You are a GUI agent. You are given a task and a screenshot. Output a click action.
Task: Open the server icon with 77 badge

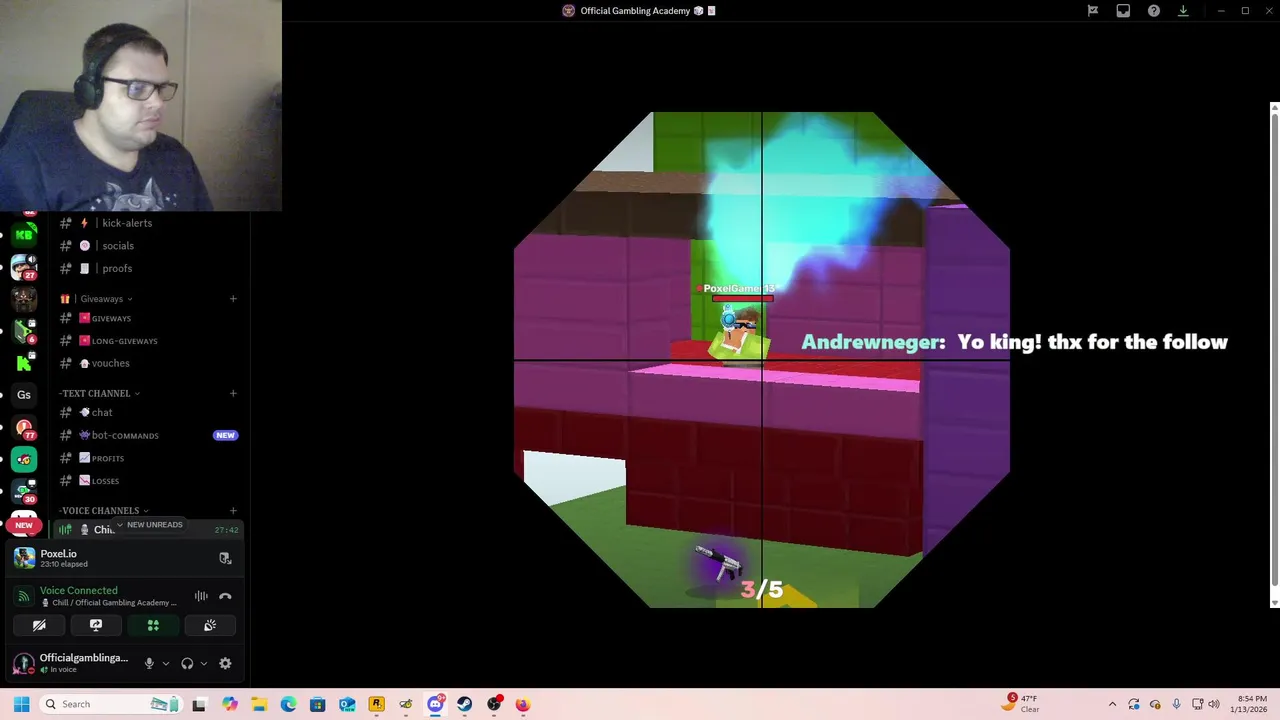24,427
